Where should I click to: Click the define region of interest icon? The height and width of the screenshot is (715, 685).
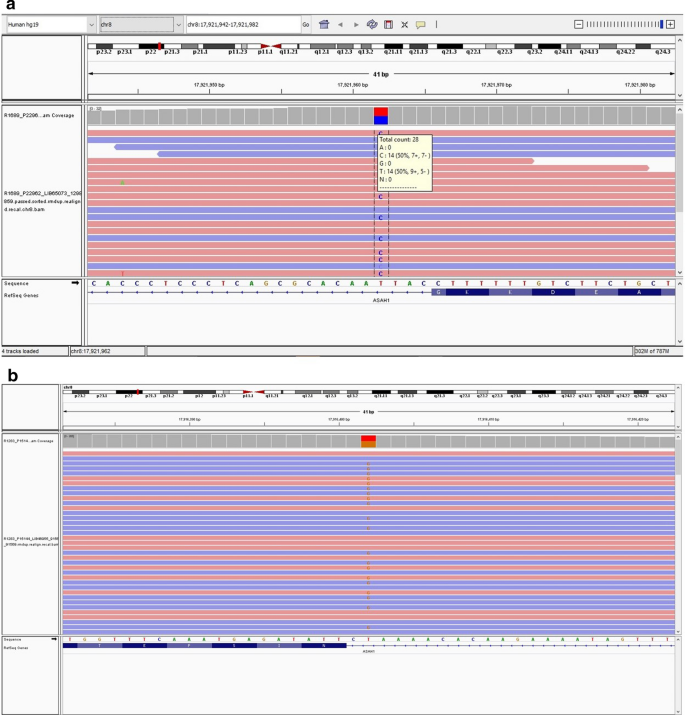click(x=388, y=25)
